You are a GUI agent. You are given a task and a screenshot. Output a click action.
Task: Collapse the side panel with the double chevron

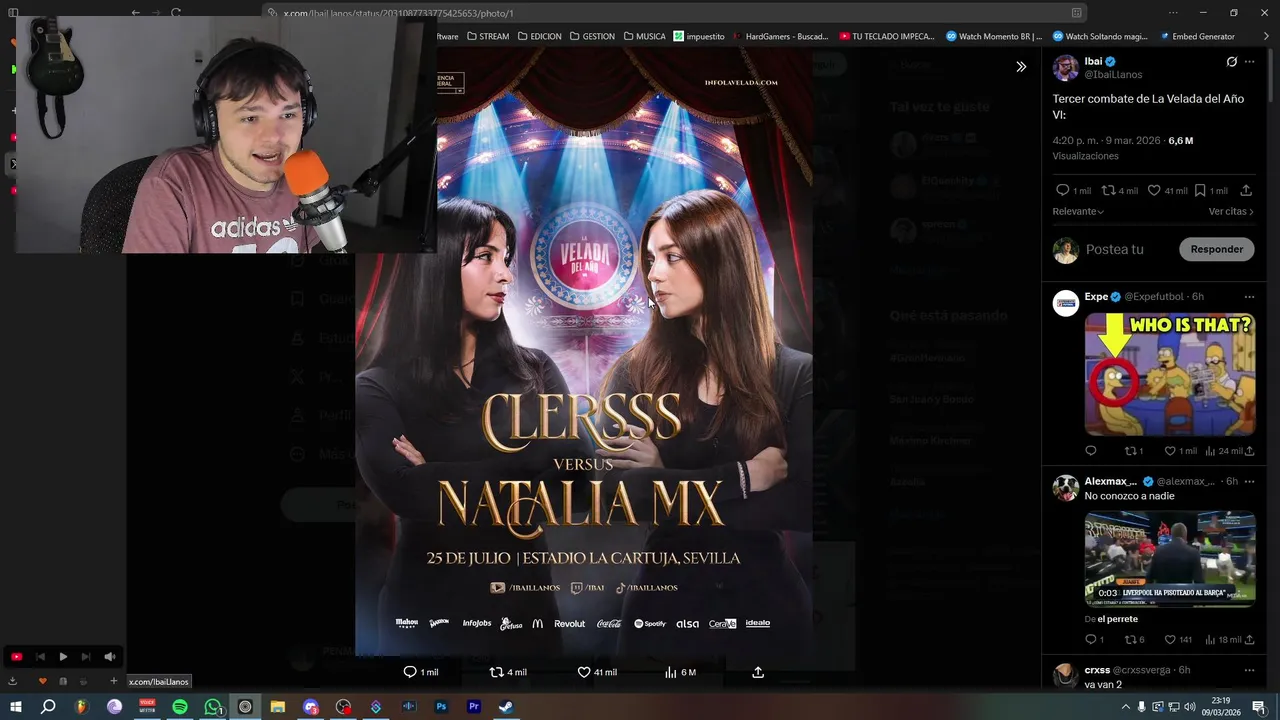click(1021, 67)
